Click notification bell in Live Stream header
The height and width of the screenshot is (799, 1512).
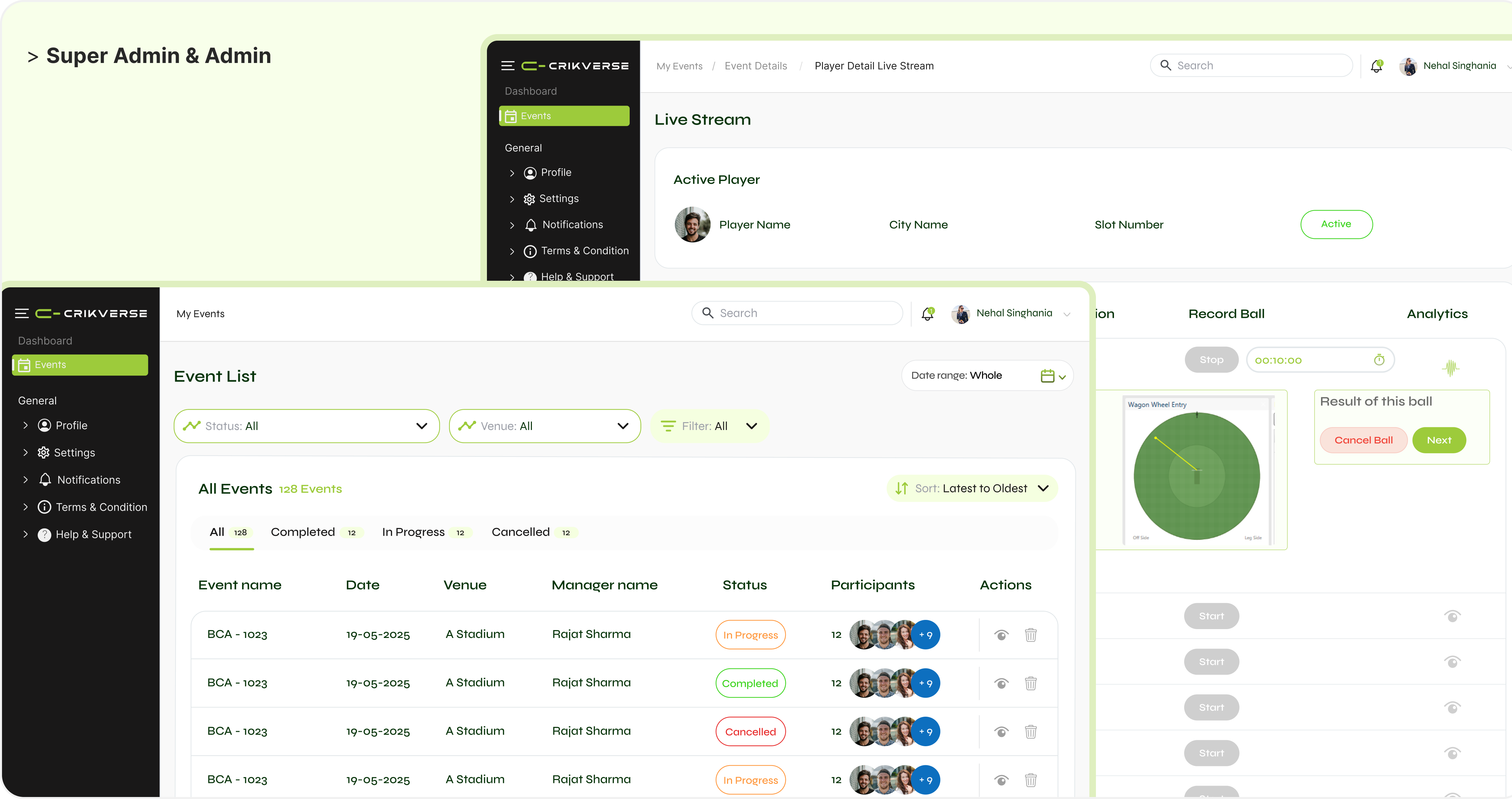[x=1376, y=66]
